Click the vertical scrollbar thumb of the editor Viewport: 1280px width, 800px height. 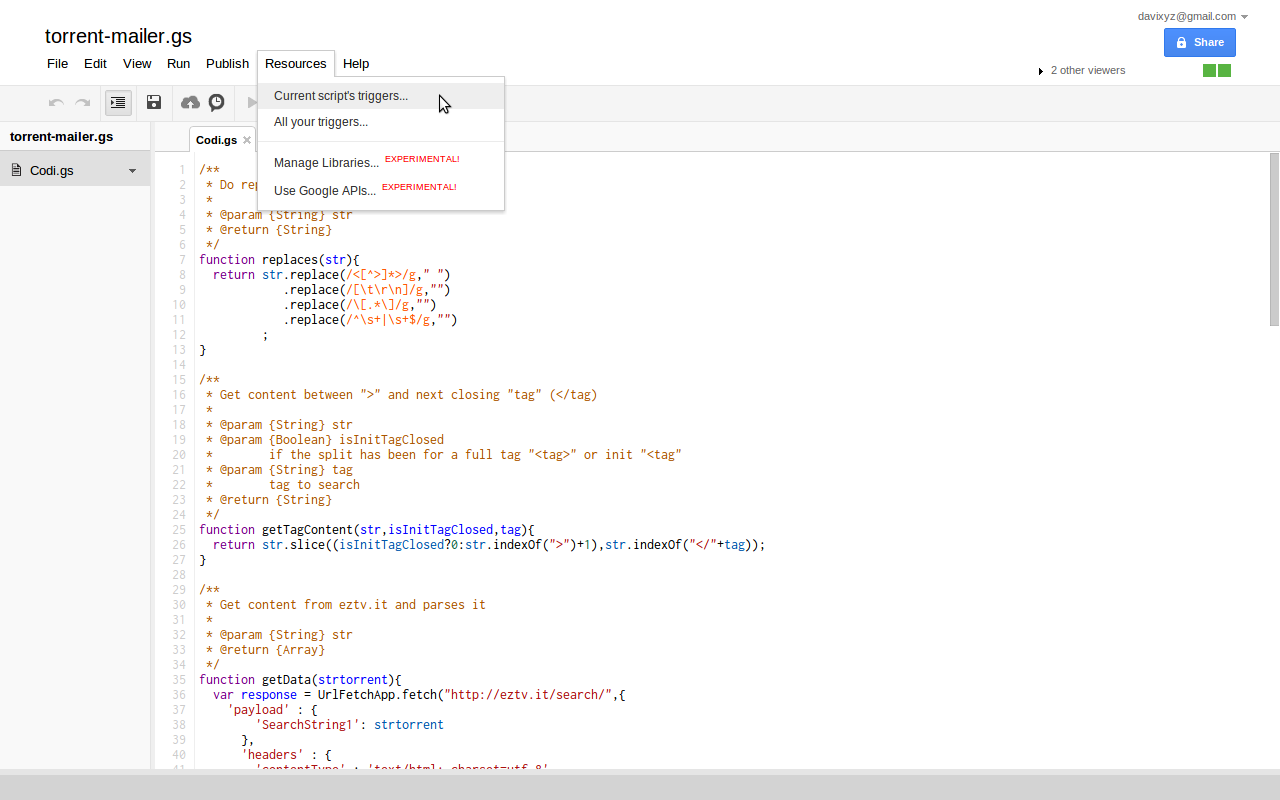click(x=1274, y=239)
